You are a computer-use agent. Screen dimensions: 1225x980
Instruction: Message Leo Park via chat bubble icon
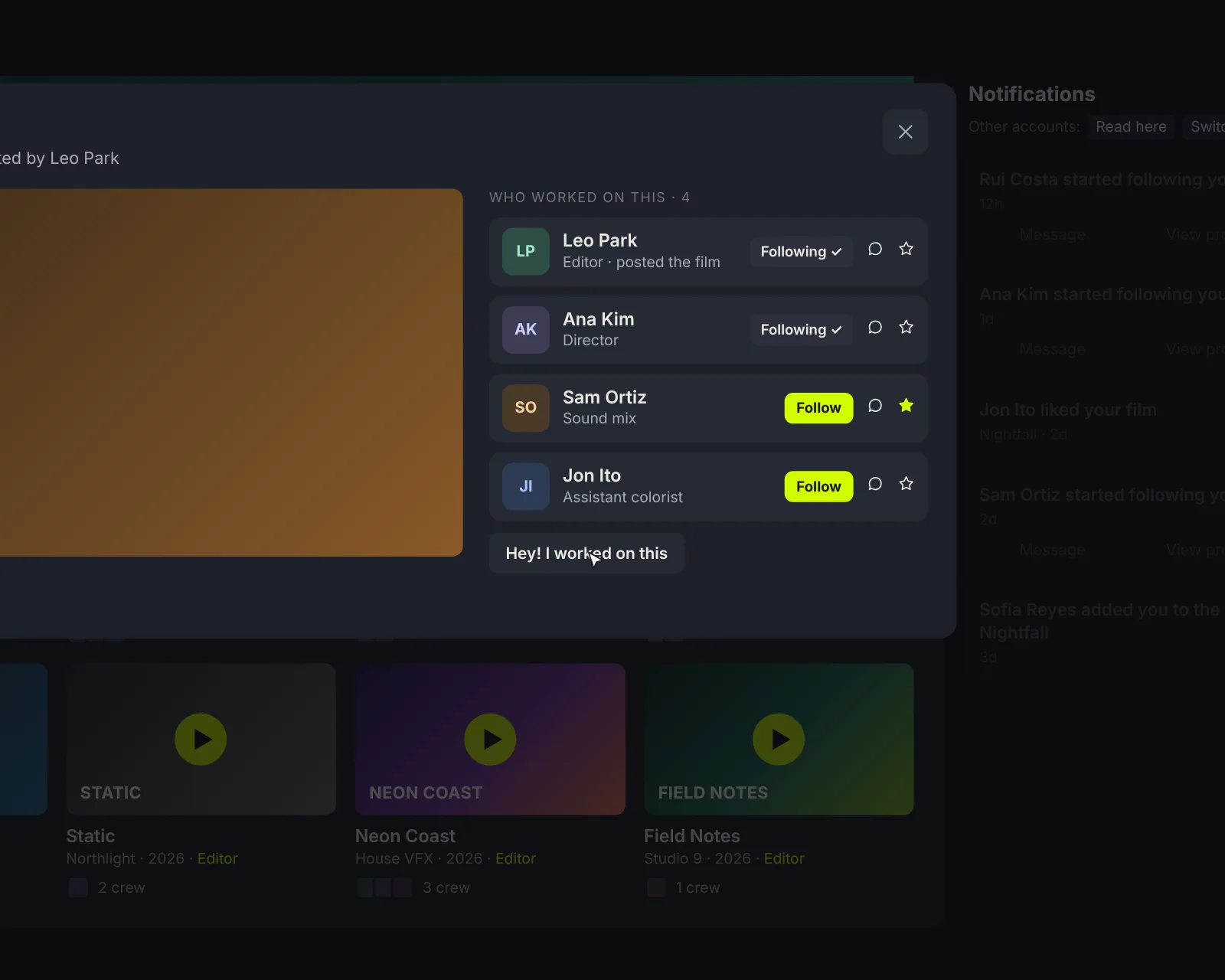875,250
